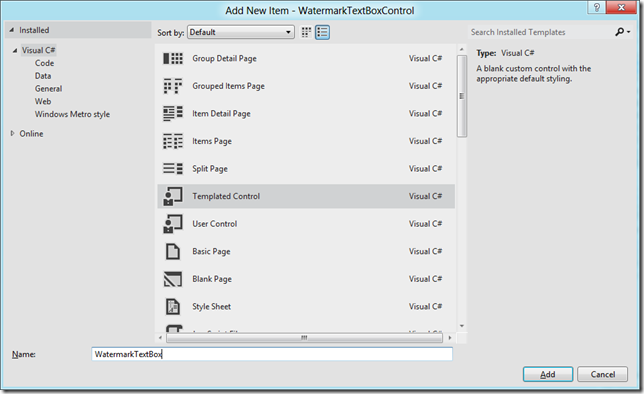Open the Sort by Default dropdown
The width and height of the screenshot is (644, 394).
click(241, 32)
